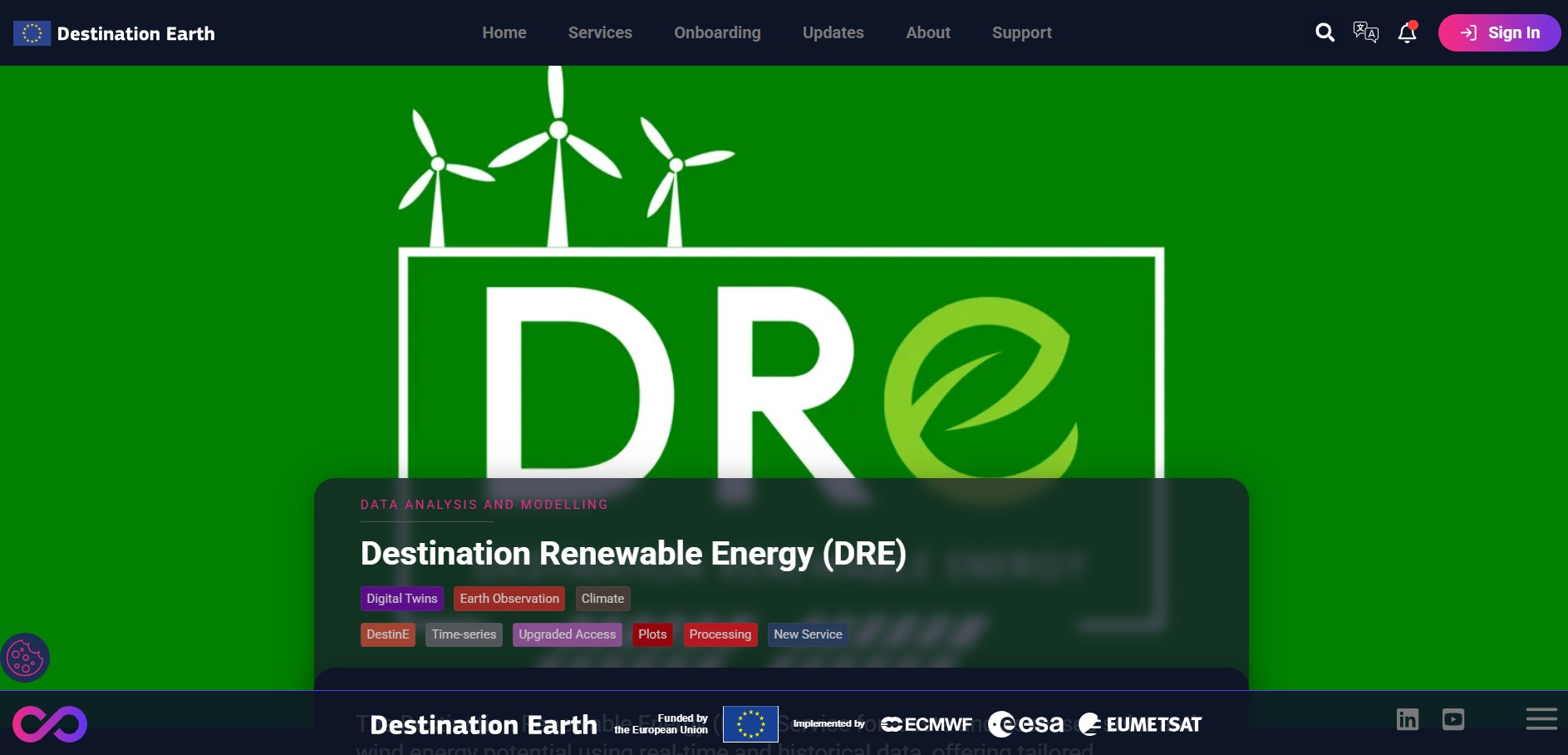Open cookie settings icon
Viewport: 1568px width, 755px height.
point(25,659)
